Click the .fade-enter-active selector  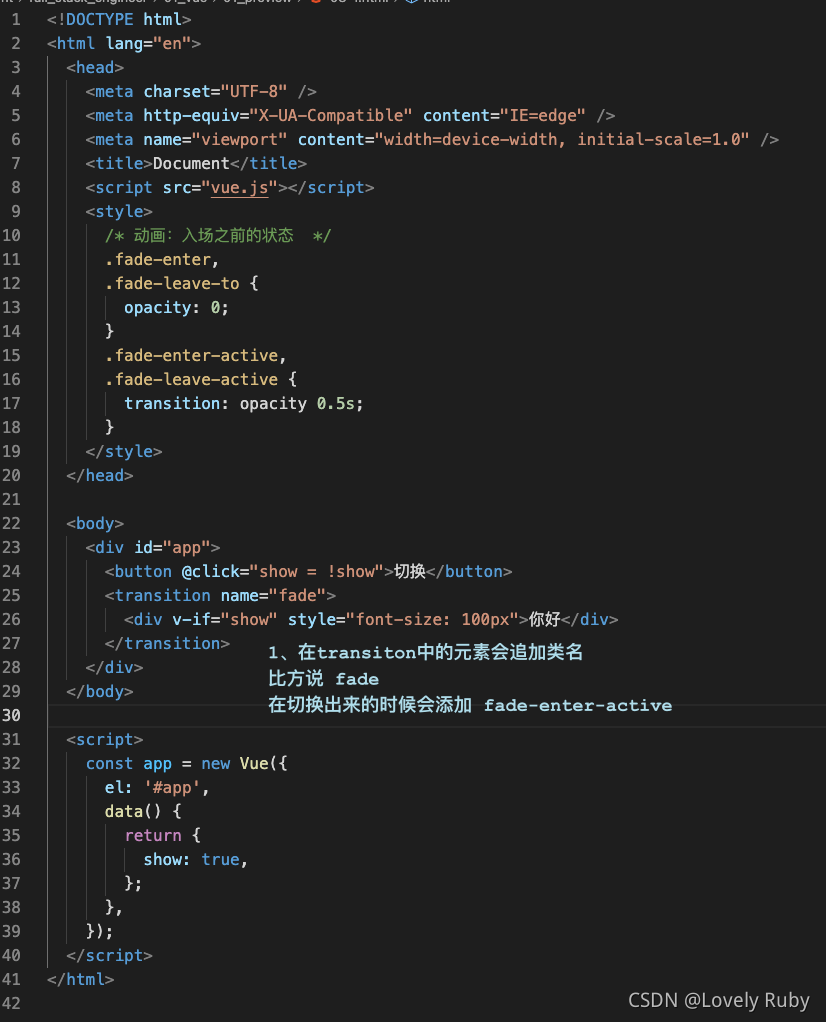pyautogui.click(x=192, y=355)
